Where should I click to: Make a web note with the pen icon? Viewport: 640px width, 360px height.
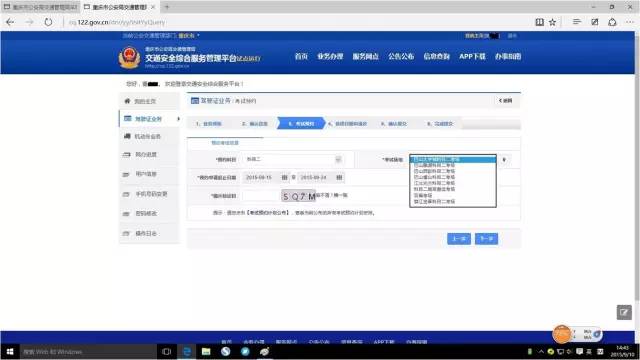click(594, 22)
